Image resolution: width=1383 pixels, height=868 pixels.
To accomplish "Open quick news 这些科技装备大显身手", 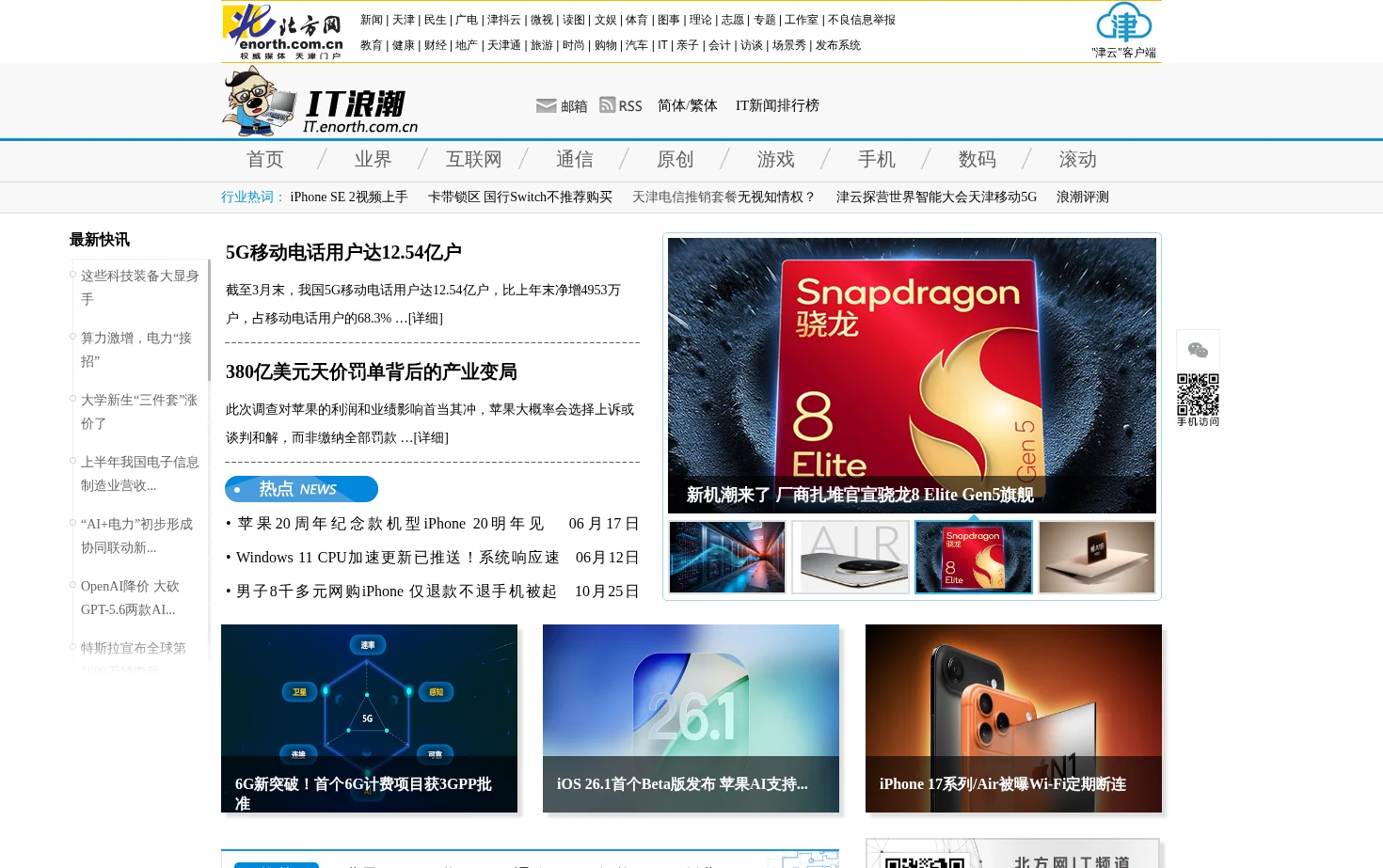I will tap(140, 287).
